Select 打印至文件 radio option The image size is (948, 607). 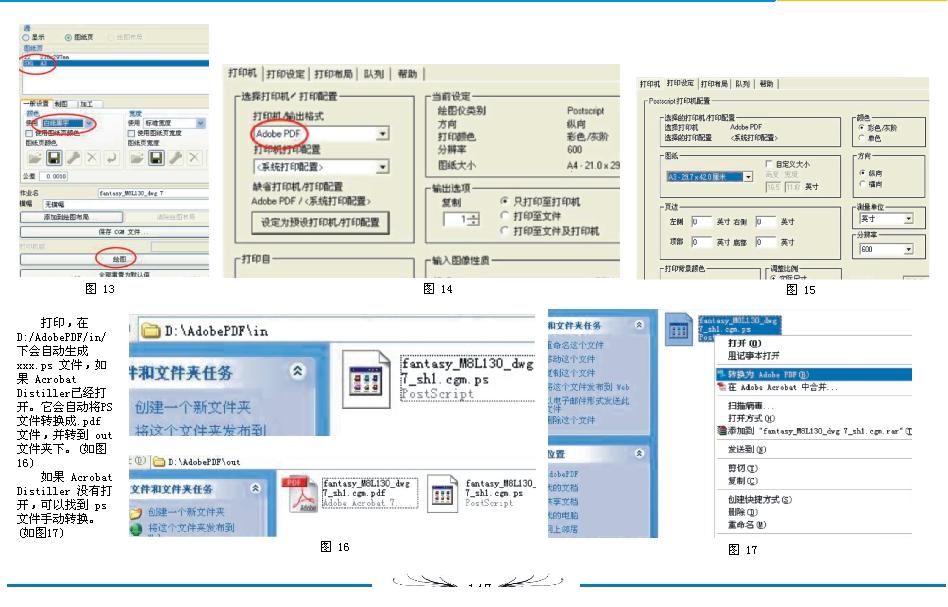504,215
